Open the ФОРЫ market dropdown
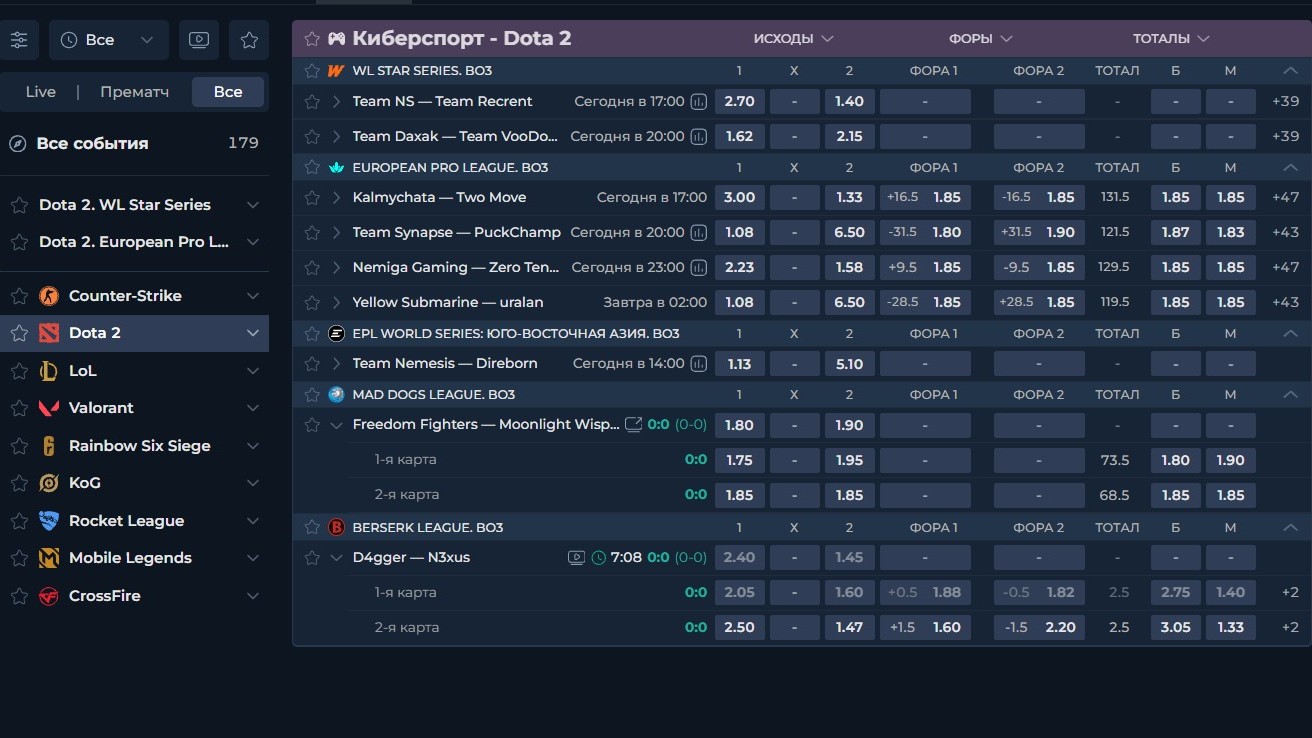1312x738 pixels. coord(981,39)
